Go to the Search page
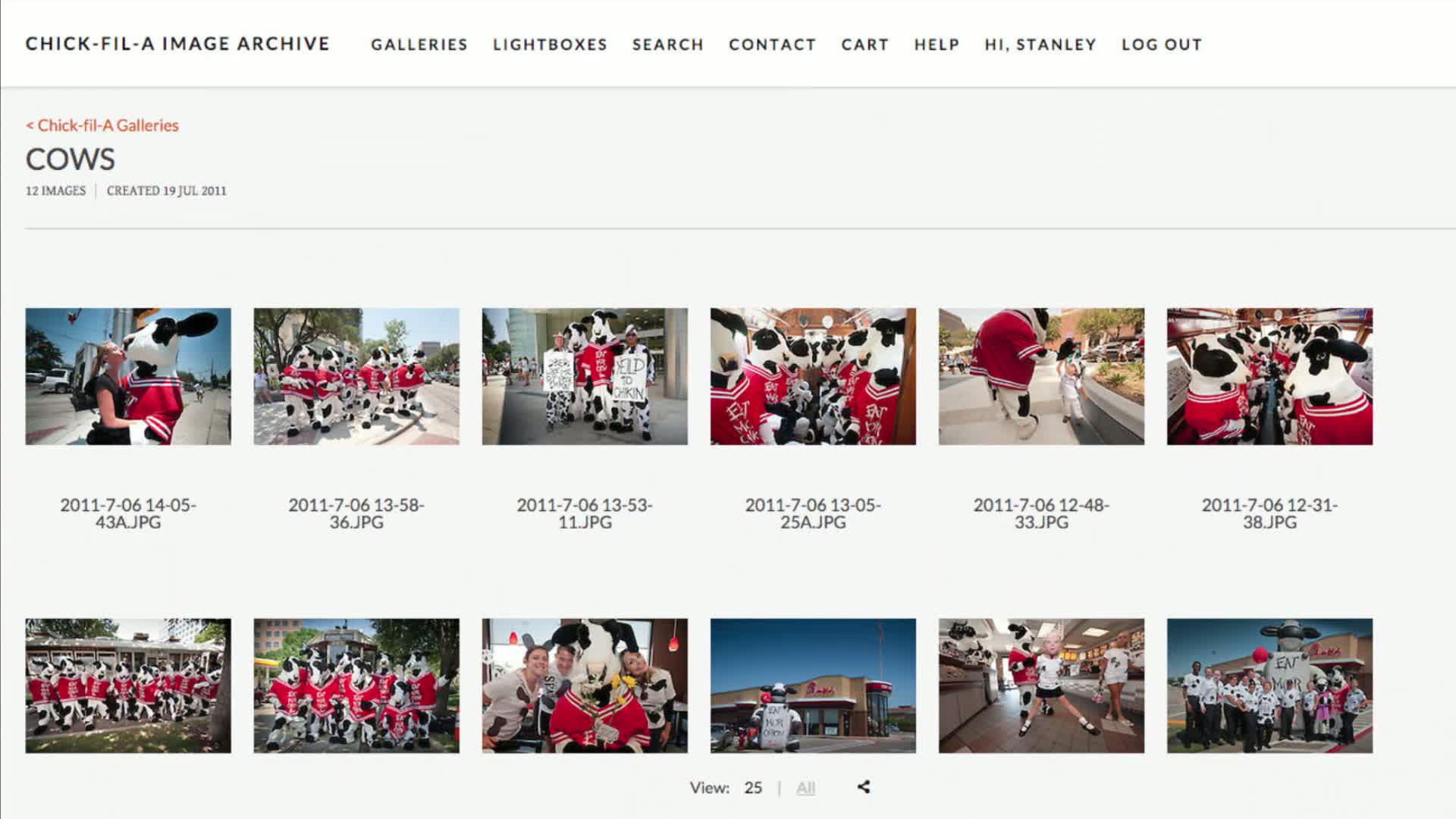This screenshot has height=819, width=1456. pos(668,45)
